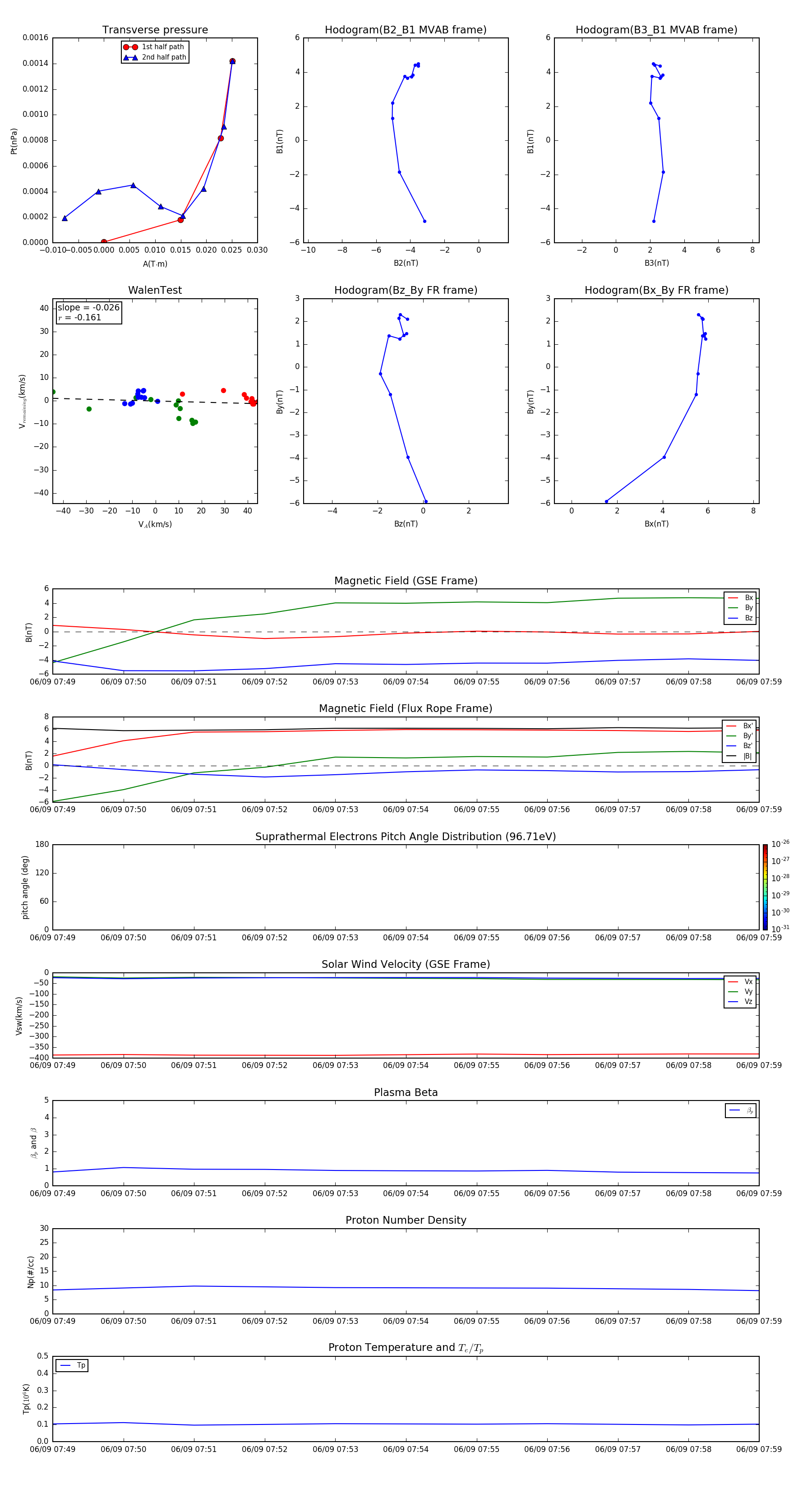Select the Vz entry in velocity legend

click(740, 1002)
